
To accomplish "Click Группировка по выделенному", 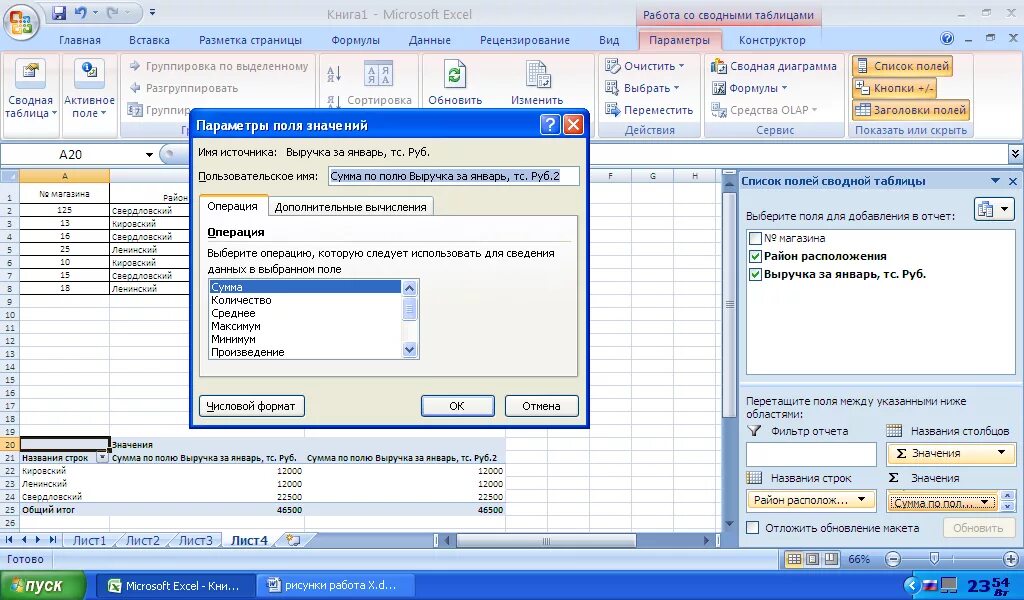I will [x=219, y=66].
